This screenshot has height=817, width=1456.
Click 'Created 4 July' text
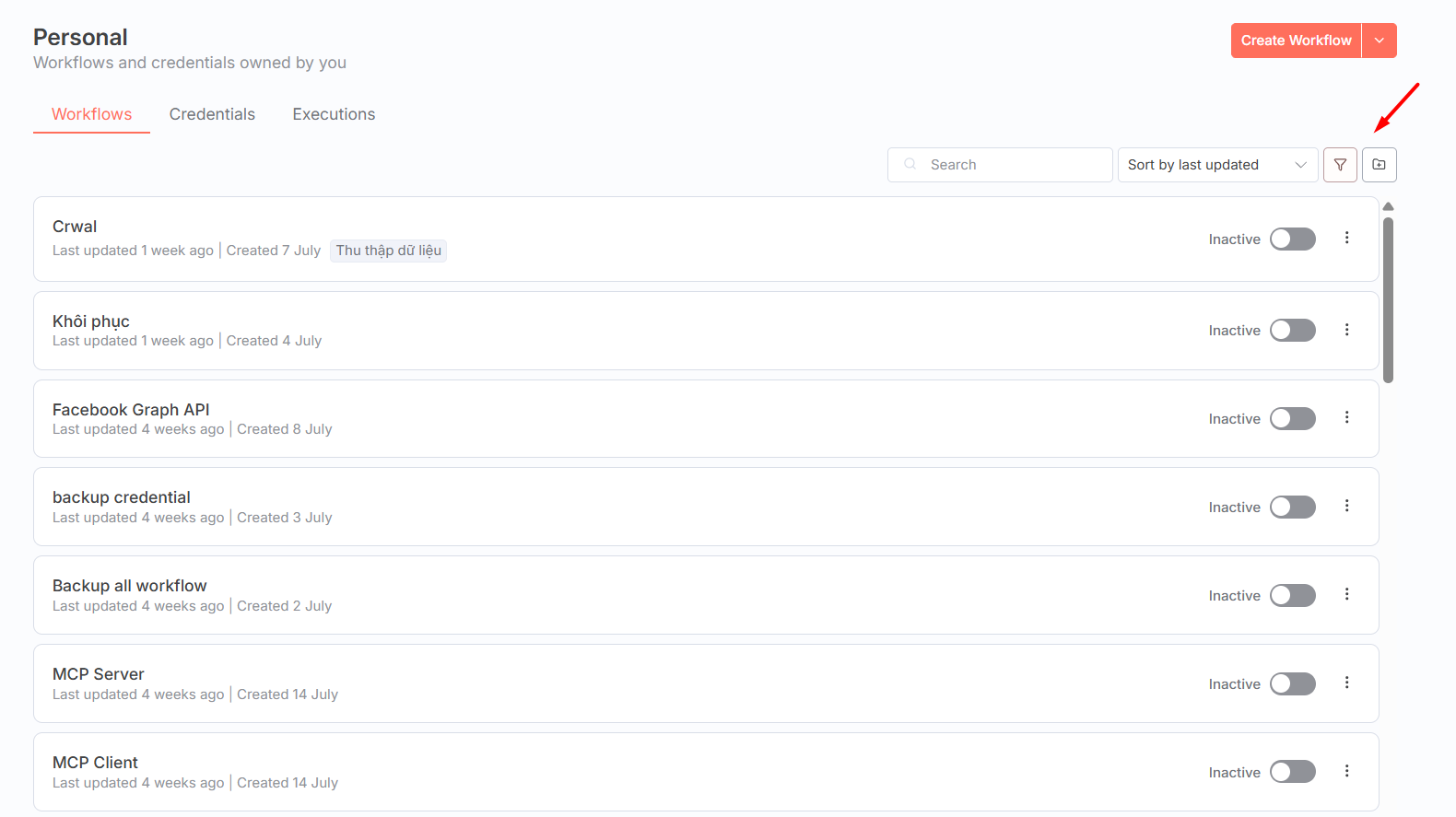pos(275,341)
